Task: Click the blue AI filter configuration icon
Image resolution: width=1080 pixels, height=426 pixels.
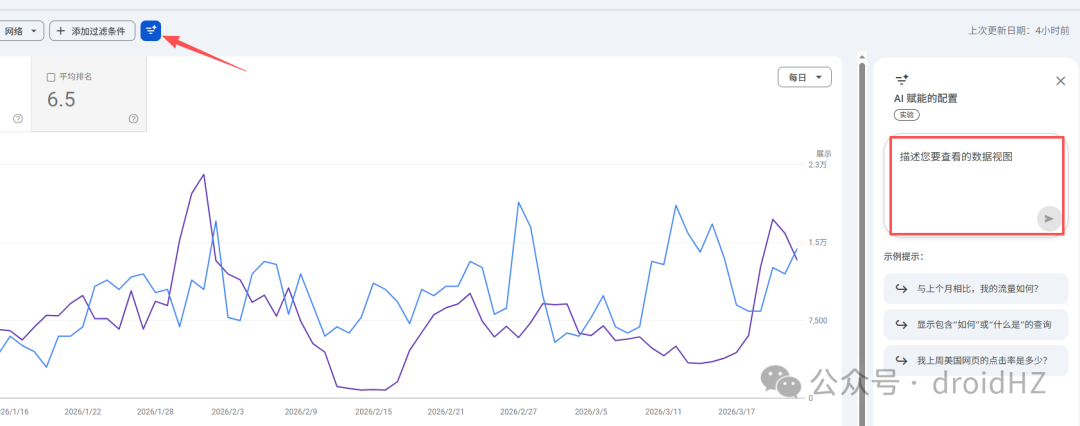Action: click(x=151, y=30)
